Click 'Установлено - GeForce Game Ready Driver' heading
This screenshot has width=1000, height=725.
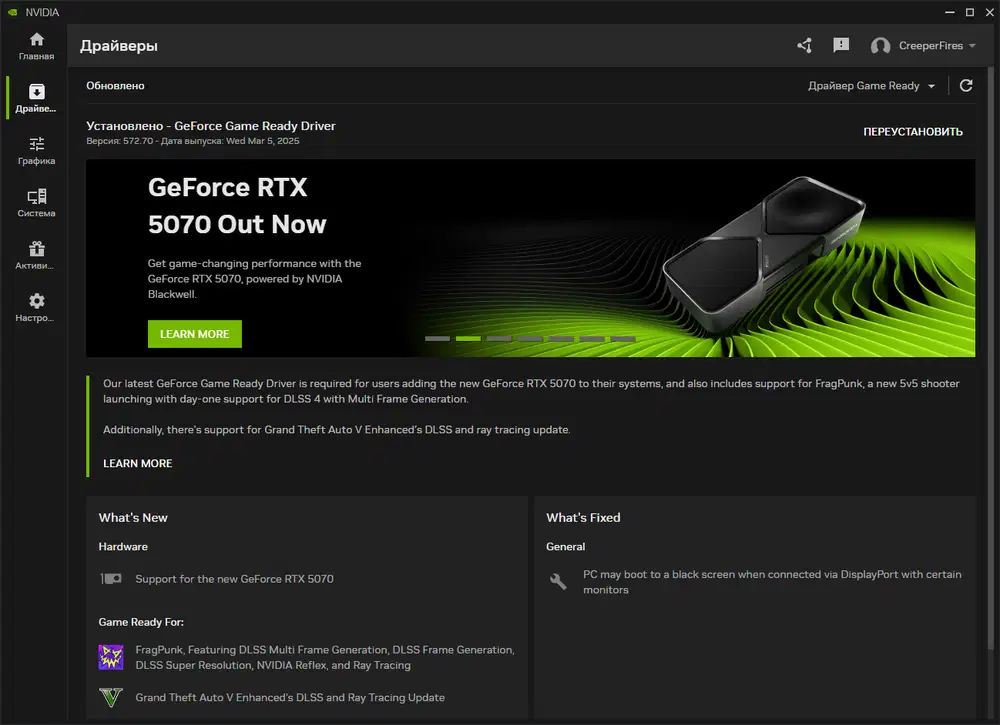(210, 126)
